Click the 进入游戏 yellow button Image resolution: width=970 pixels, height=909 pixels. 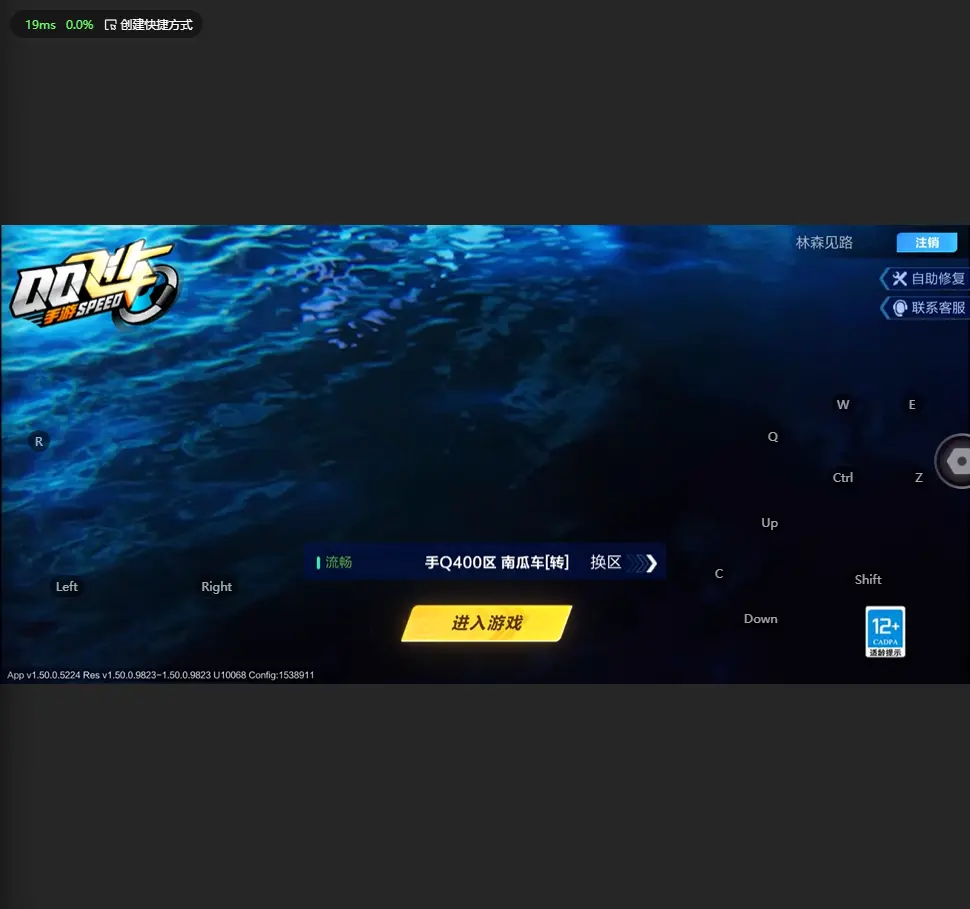click(x=487, y=623)
